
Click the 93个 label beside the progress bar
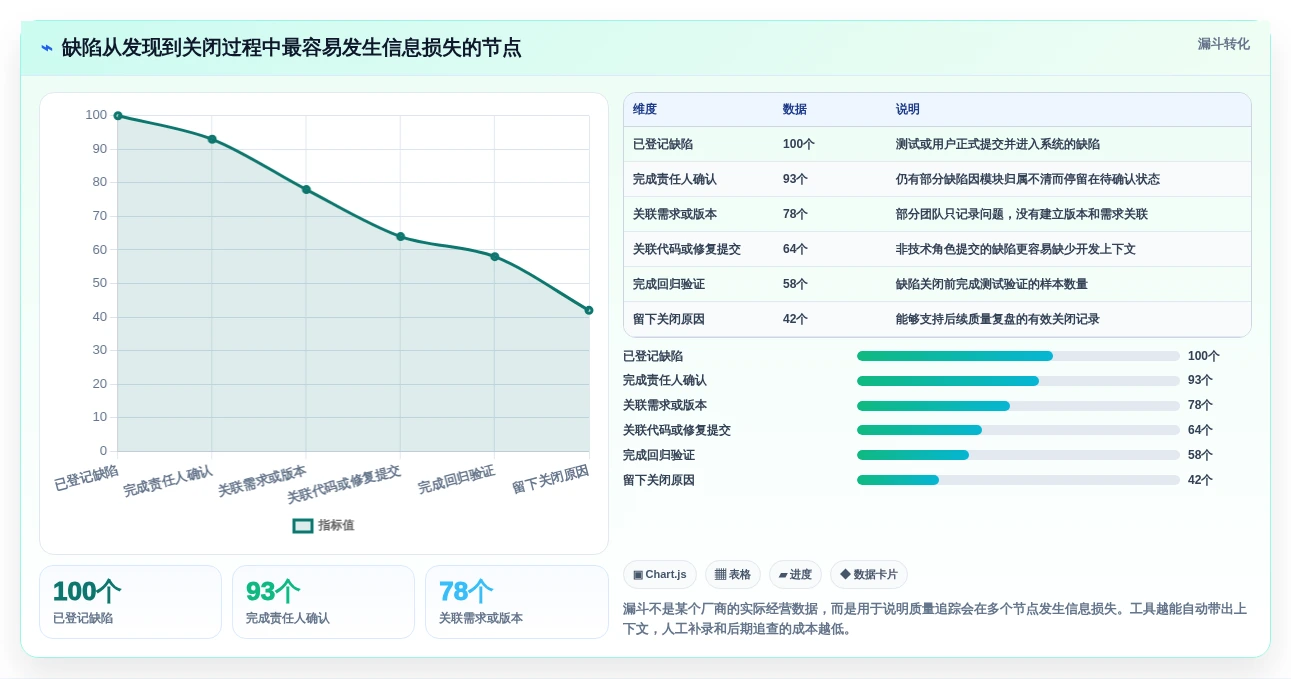(x=1200, y=381)
